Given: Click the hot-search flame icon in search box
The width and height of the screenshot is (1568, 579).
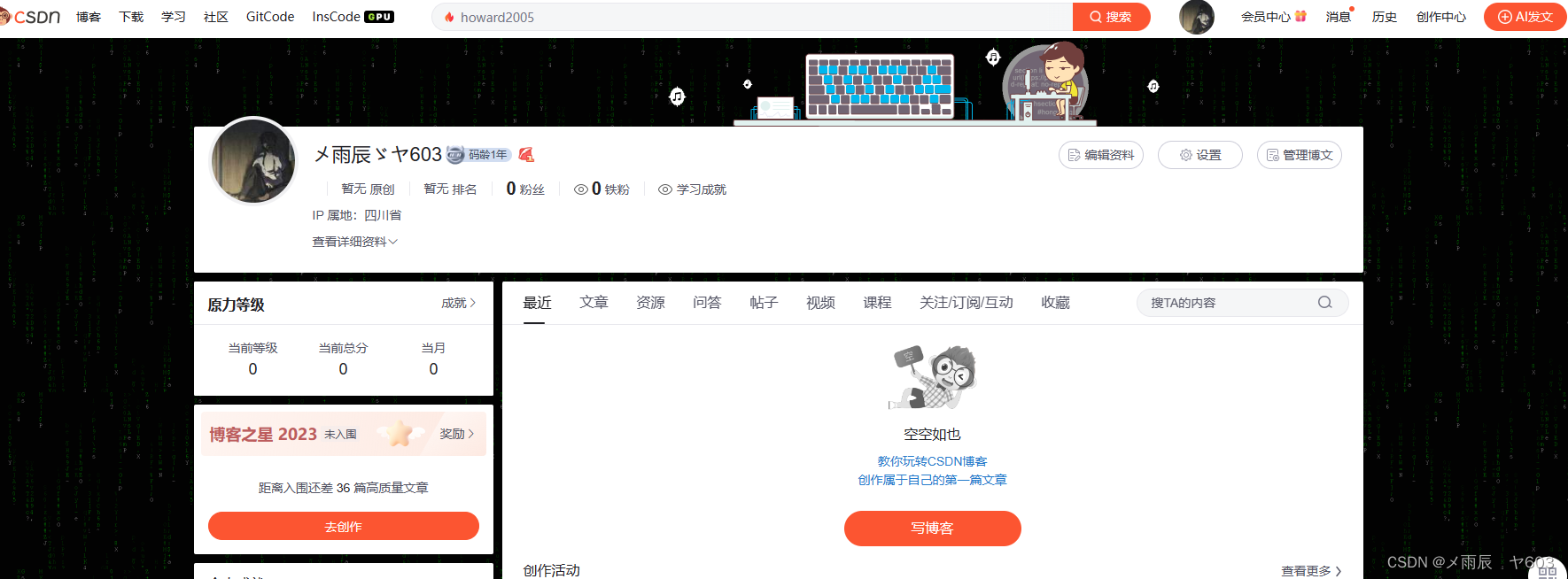Looking at the screenshot, I should point(449,17).
